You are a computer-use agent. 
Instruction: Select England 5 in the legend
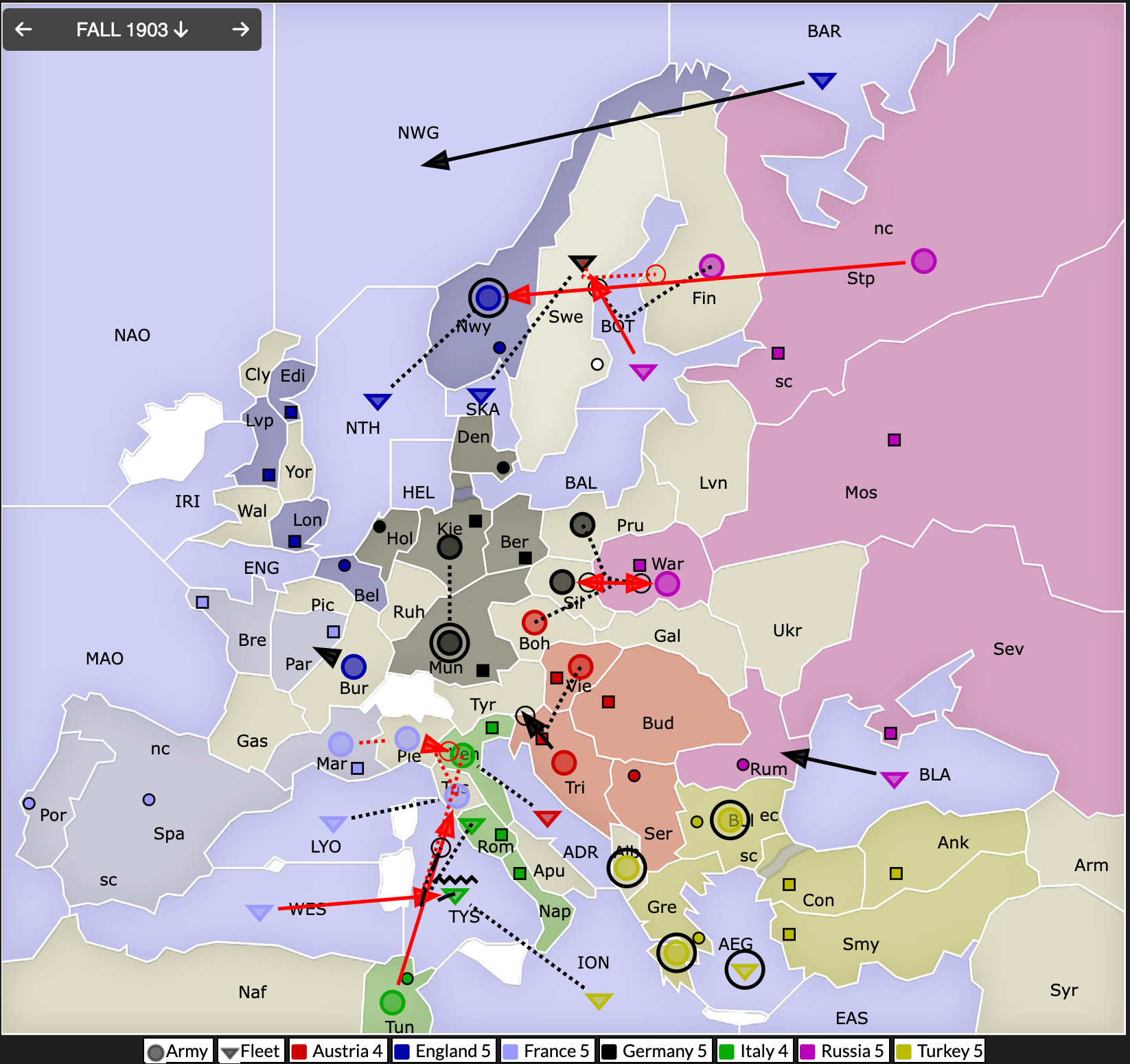tap(443, 1051)
